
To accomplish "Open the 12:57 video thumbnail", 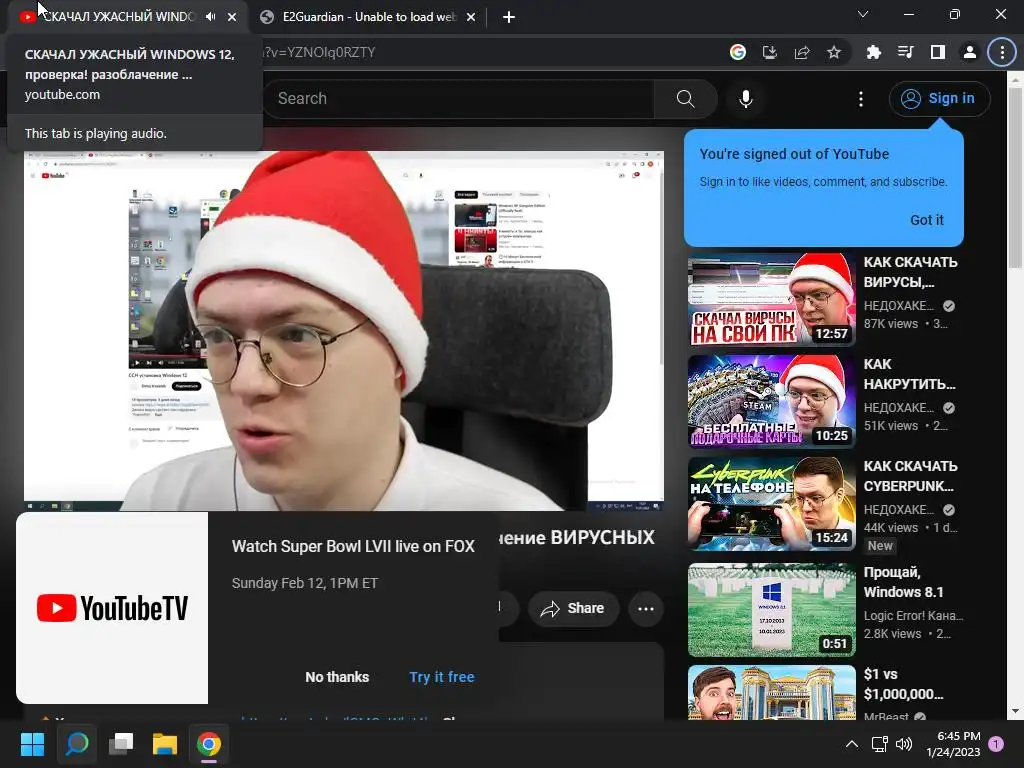I will pos(771,300).
